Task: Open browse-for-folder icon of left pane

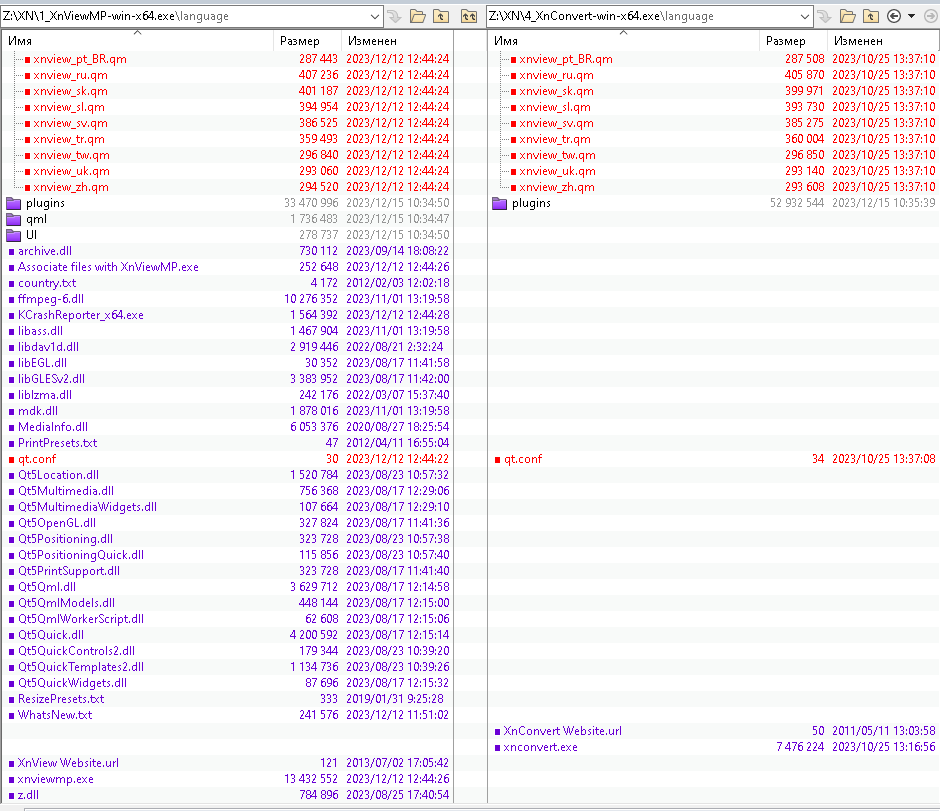Action: 418,16
